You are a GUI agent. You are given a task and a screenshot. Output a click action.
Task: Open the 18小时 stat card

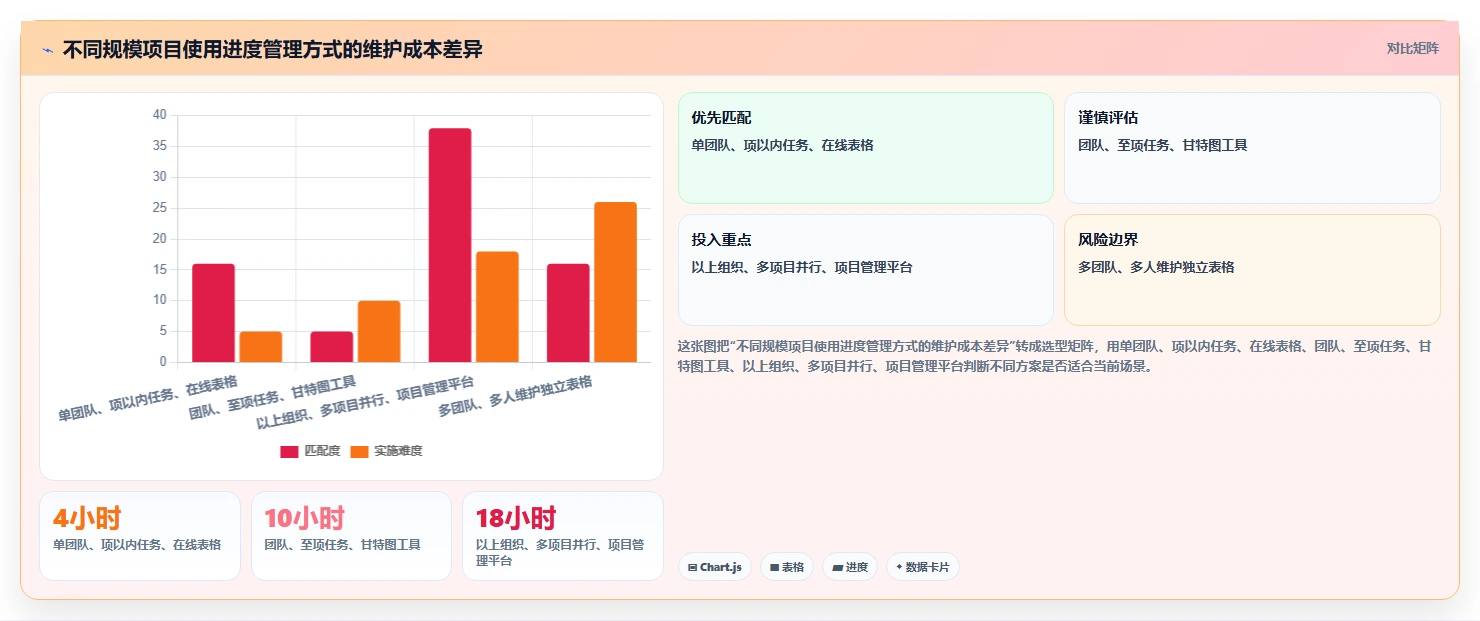point(563,536)
